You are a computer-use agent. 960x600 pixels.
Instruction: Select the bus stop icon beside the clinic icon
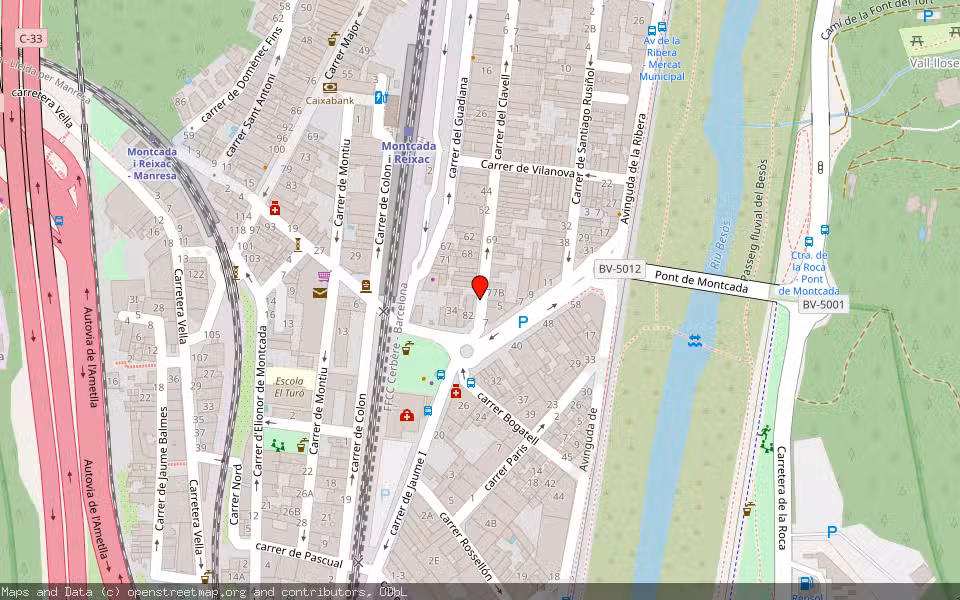pos(427,410)
